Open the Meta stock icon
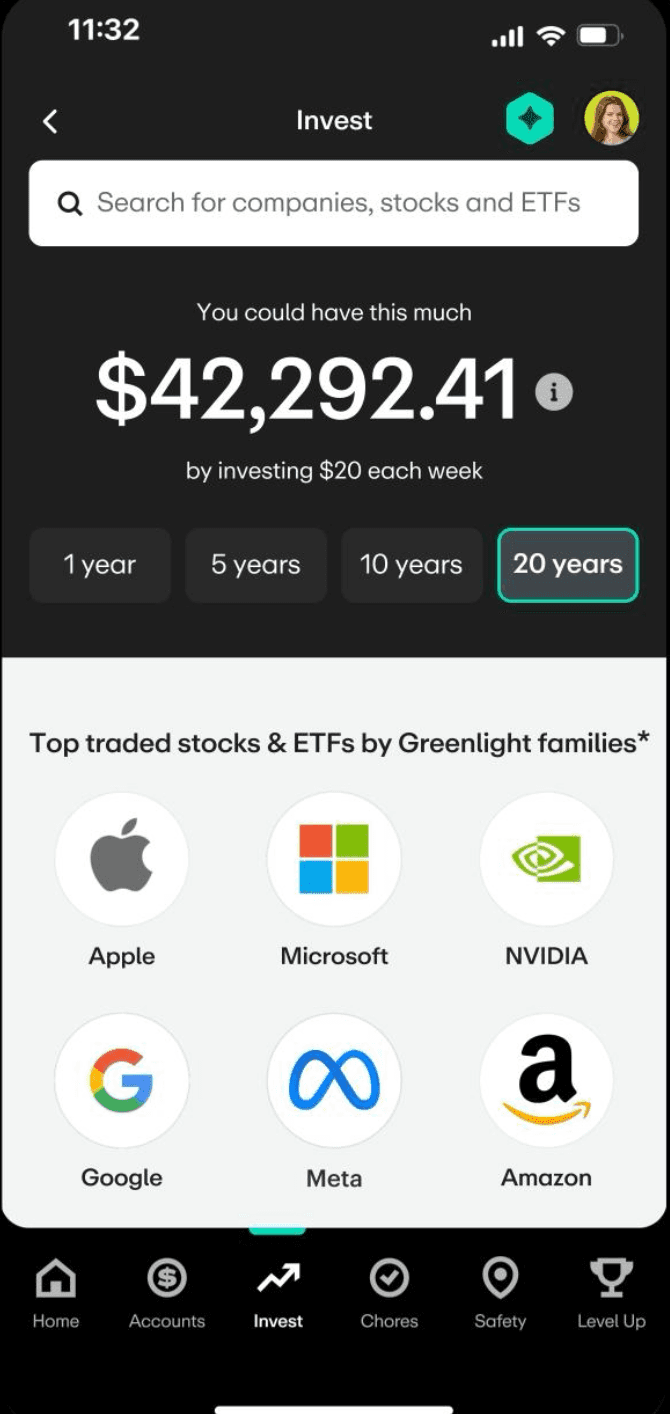This screenshot has height=1414, width=670. 334,1081
